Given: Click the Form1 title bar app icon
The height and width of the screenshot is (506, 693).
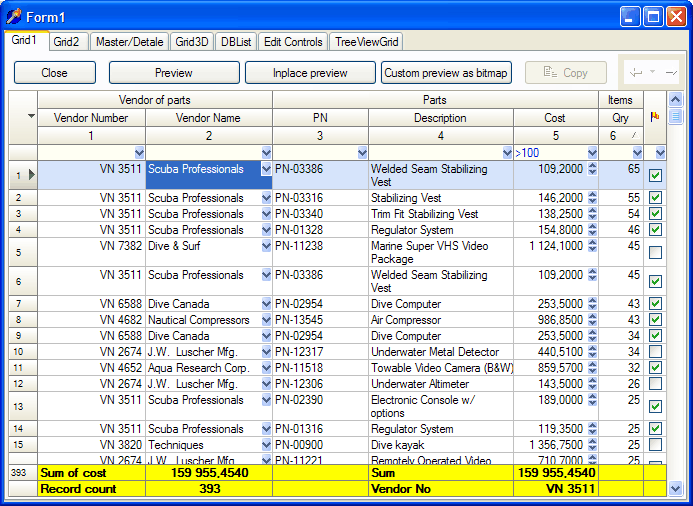Looking at the screenshot, I should (14, 16).
